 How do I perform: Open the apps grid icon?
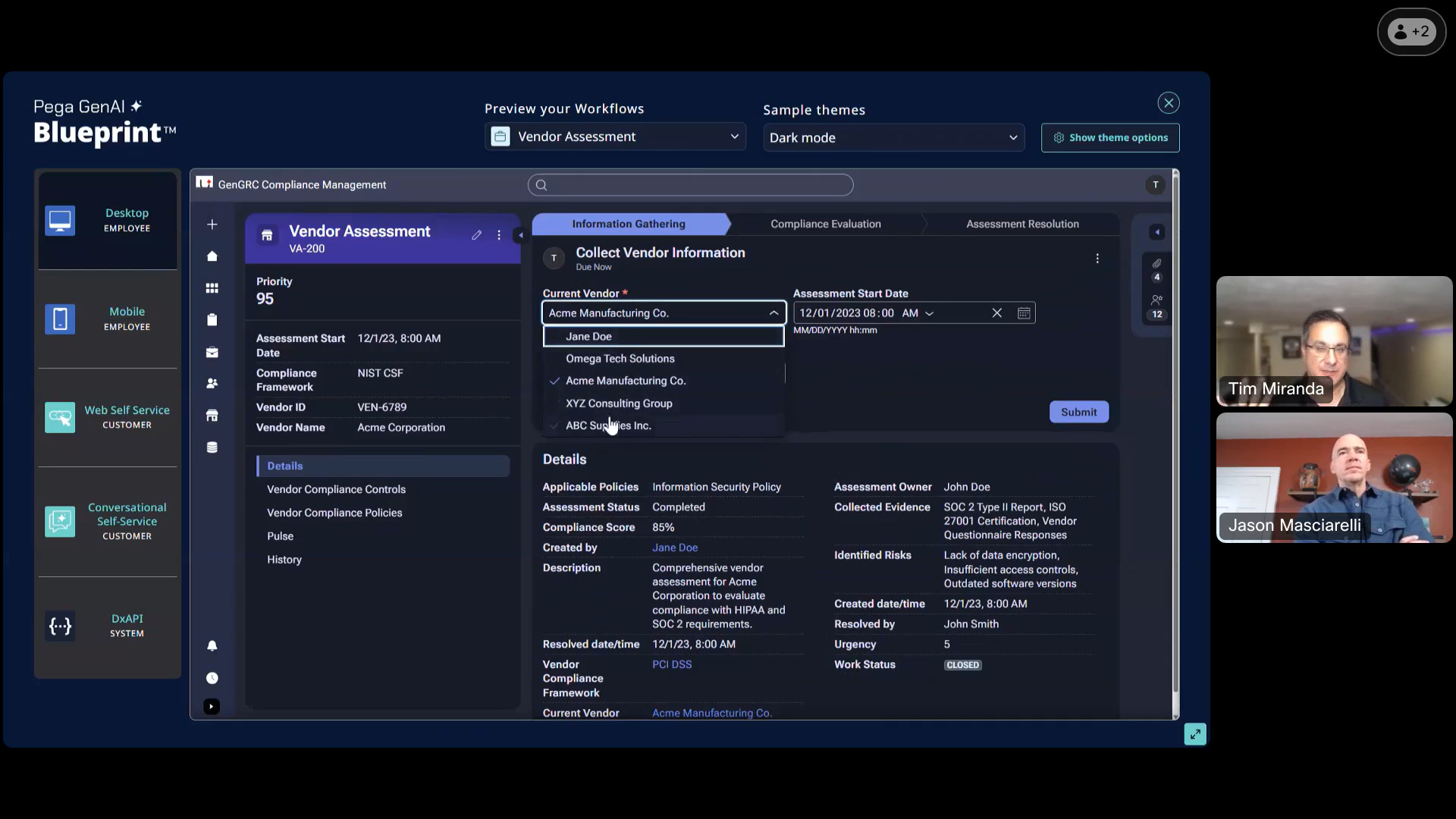tap(212, 288)
